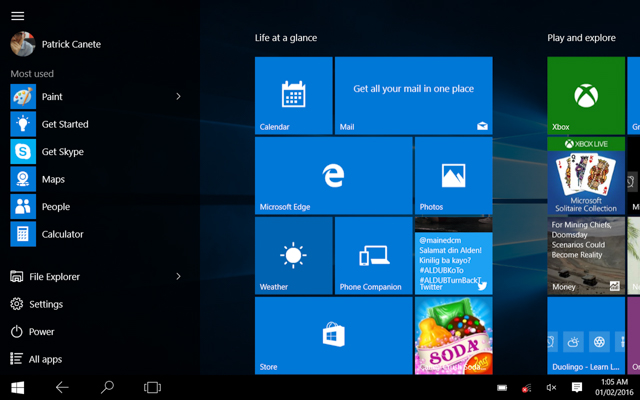Click the Life at a glance heading
The width and height of the screenshot is (640, 400).
[x=286, y=38]
